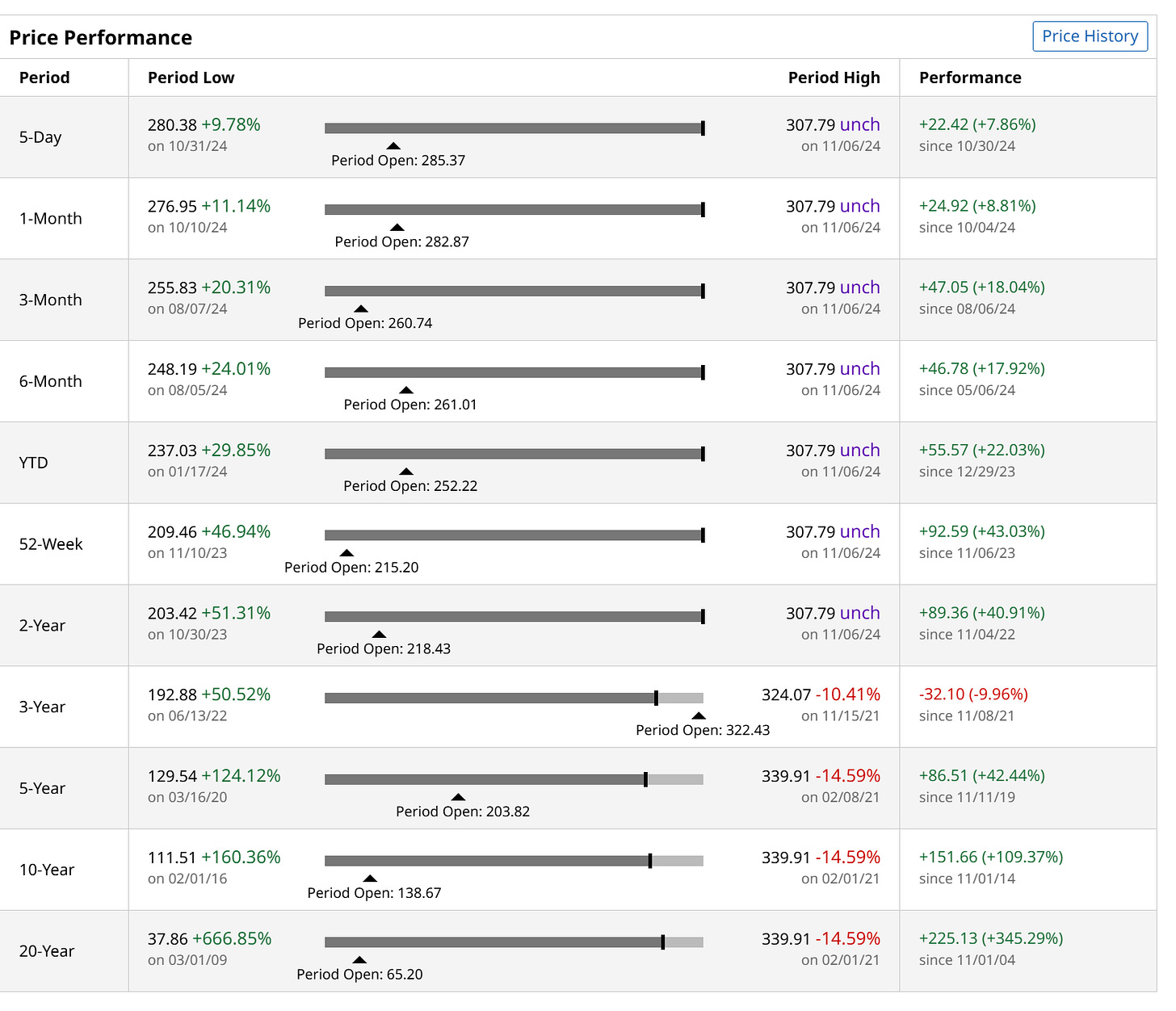Screen dimensions: 1176x1011
Task: Click the 3-Month period open triangle marker
Action: click(361, 309)
